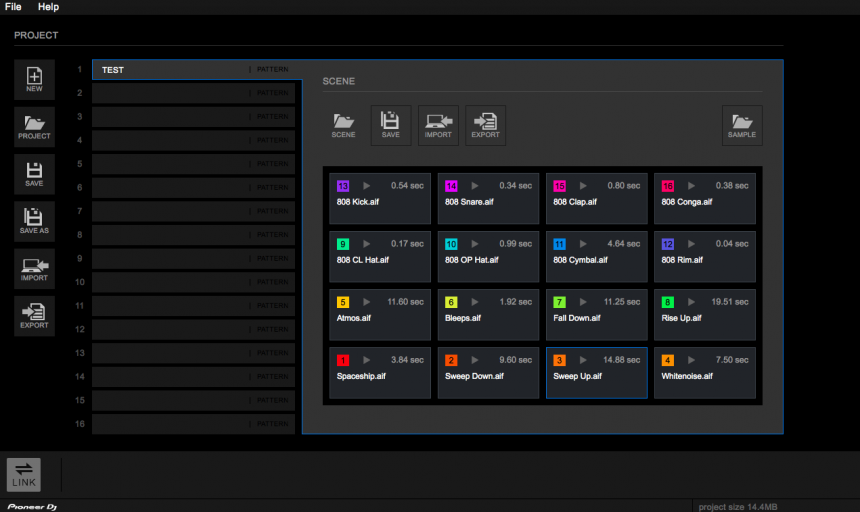Viewport: 860px width, 512px height.
Task: Click PATTERN label on TEST row
Action: coord(272,70)
